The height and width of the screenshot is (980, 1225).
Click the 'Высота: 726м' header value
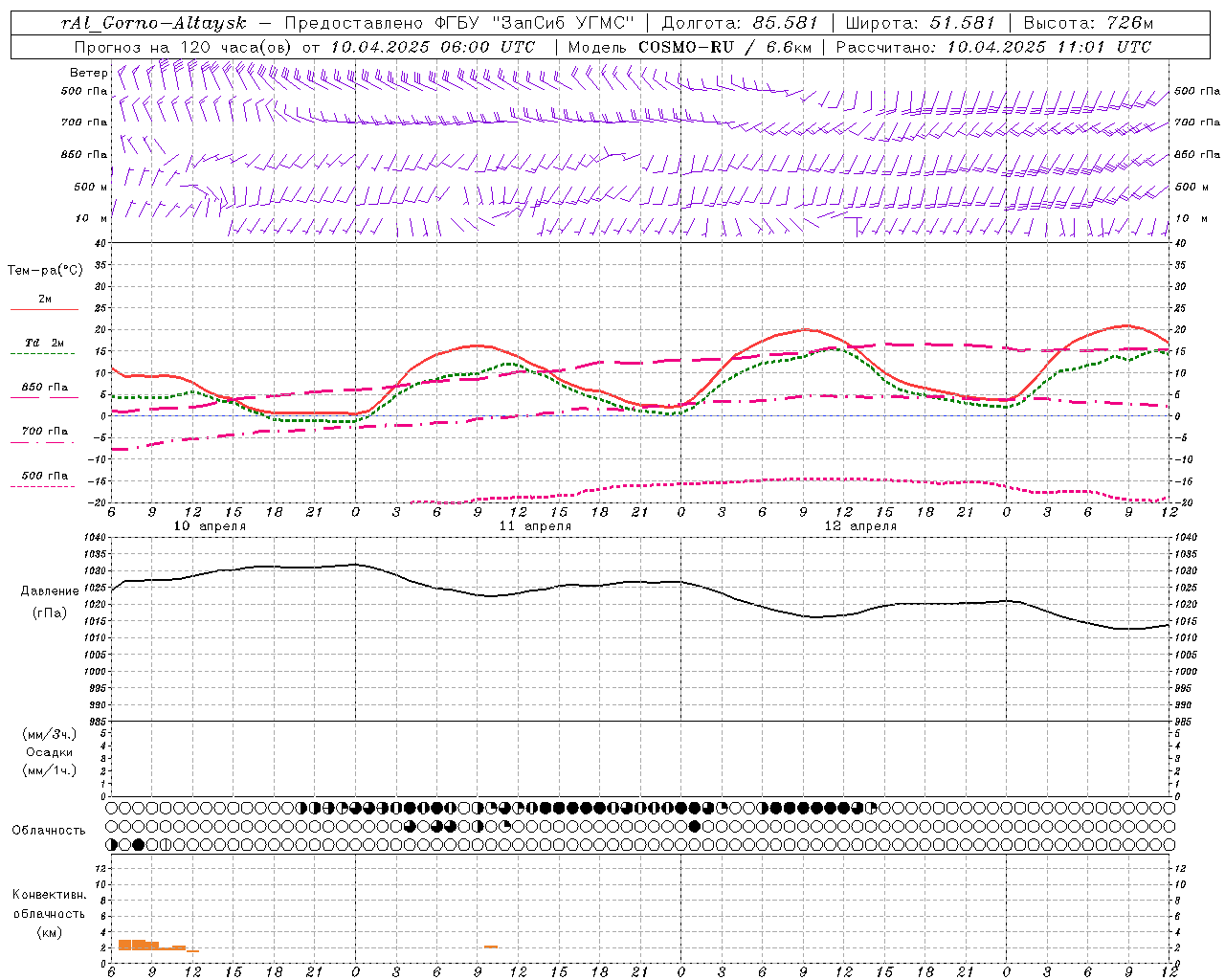coord(1088,22)
